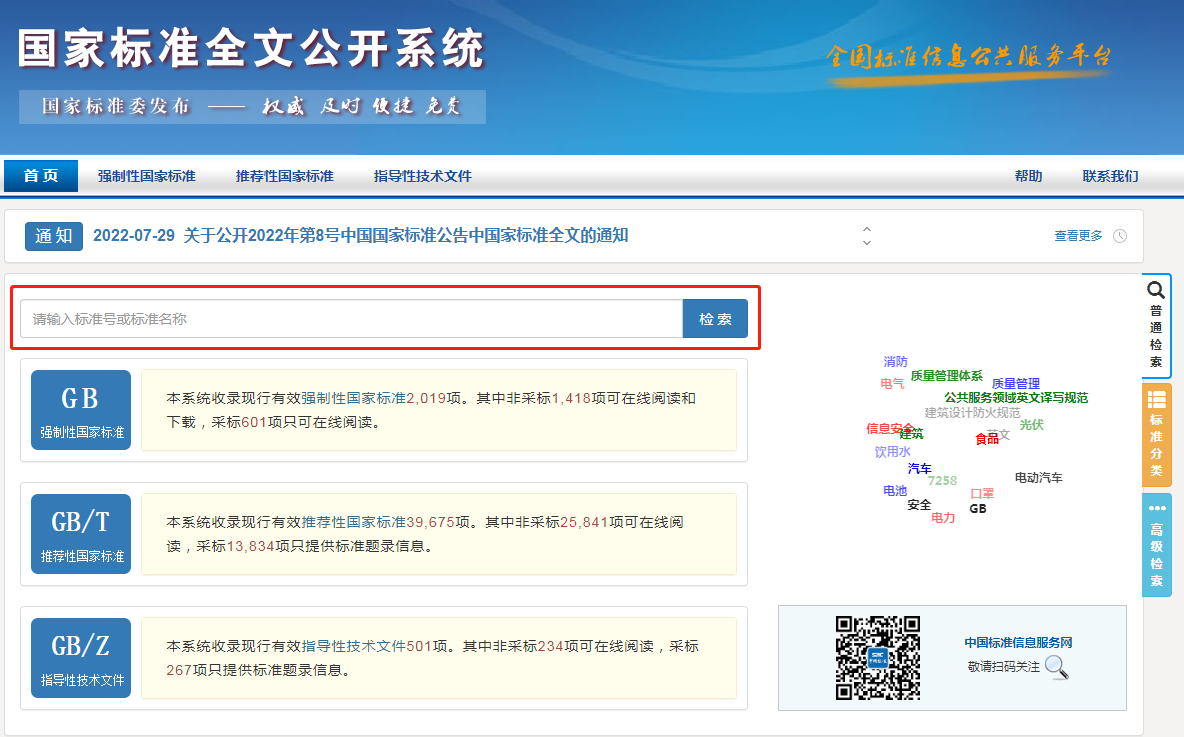Click the magnifier icon next to 敬请扫码关注

[x=1056, y=668]
